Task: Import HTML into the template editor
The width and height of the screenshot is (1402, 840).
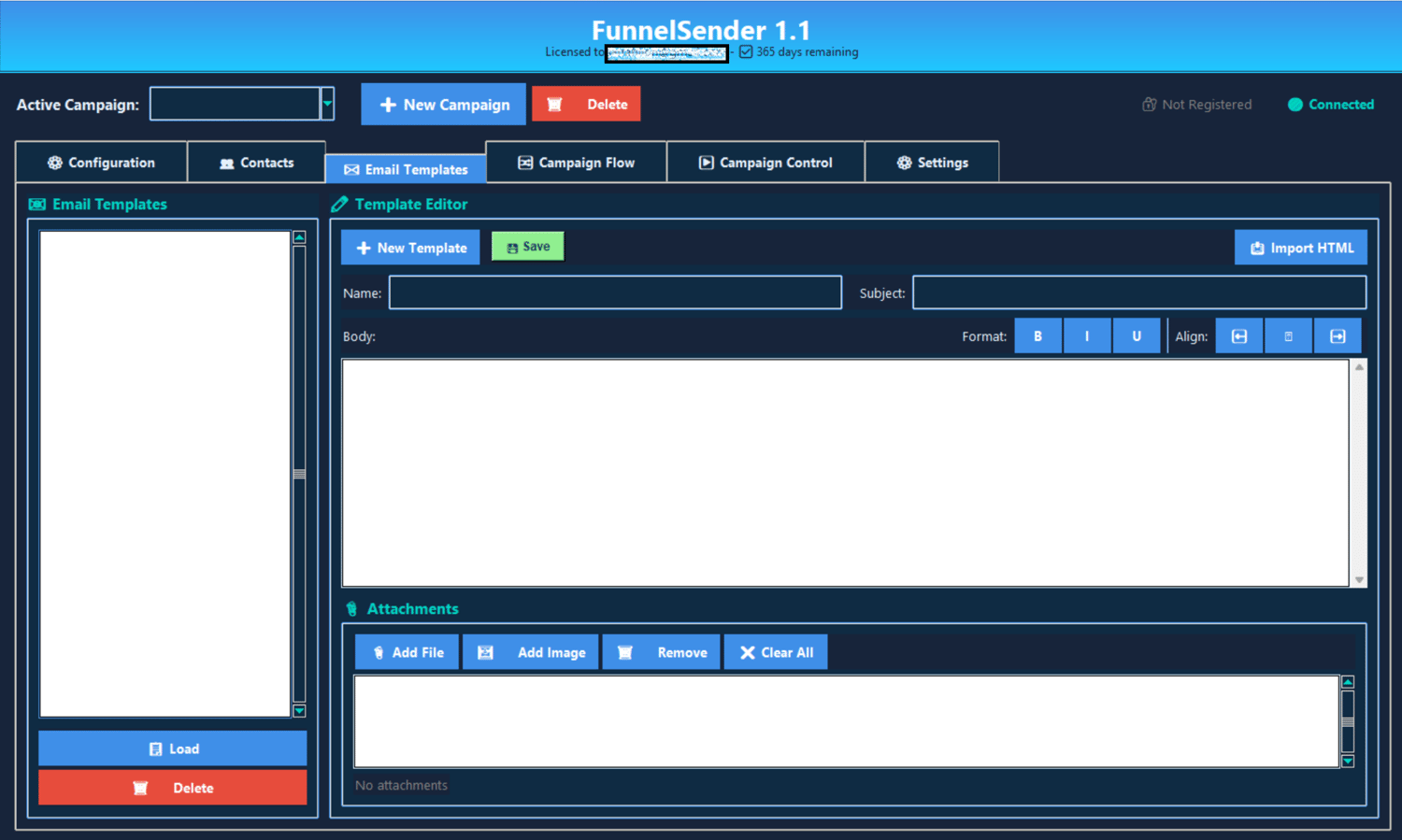Action: [1301, 248]
